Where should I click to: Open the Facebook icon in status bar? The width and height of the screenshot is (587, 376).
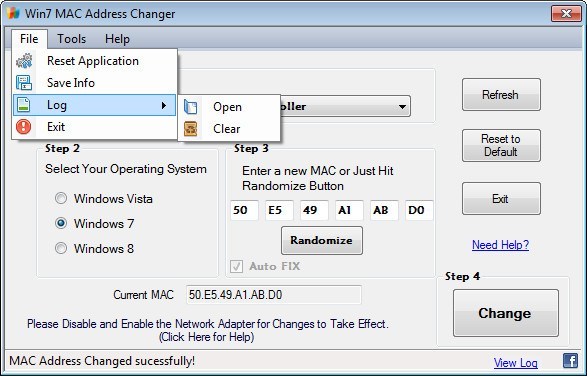pyautogui.click(x=570, y=361)
